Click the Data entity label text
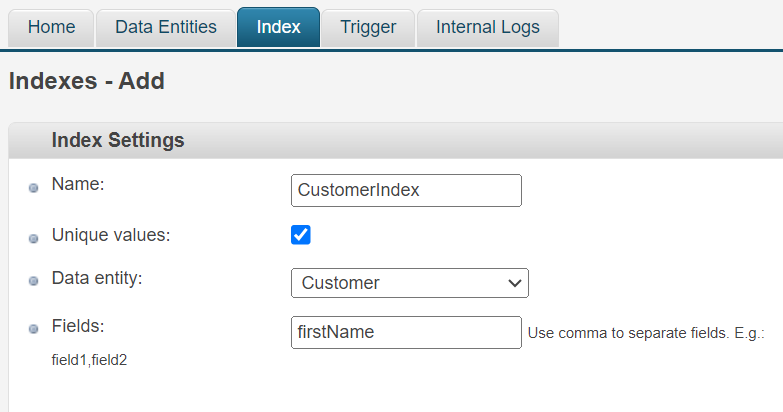This screenshot has width=783, height=412. (97, 278)
